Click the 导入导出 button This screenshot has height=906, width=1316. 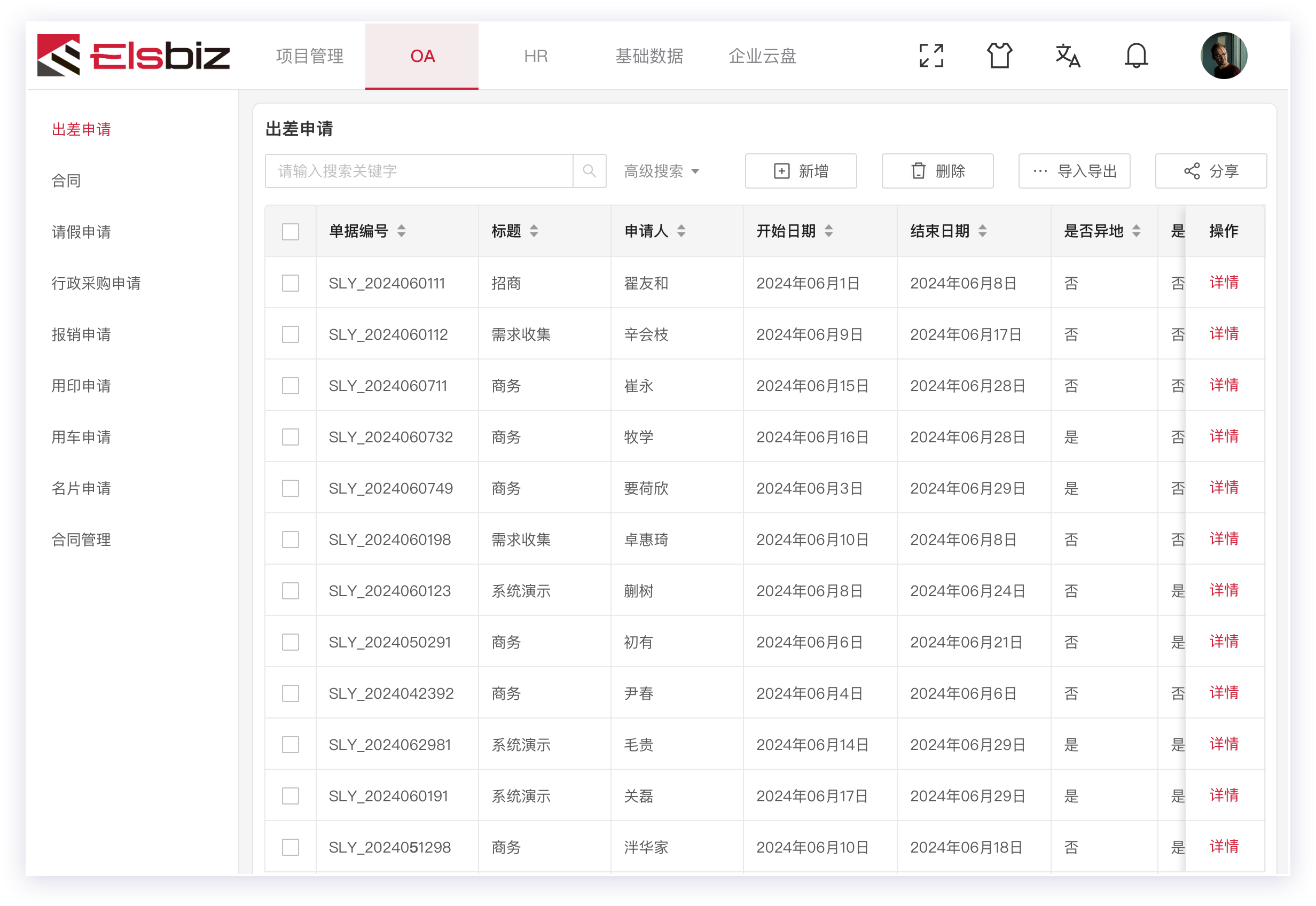tap(1074, 171)
